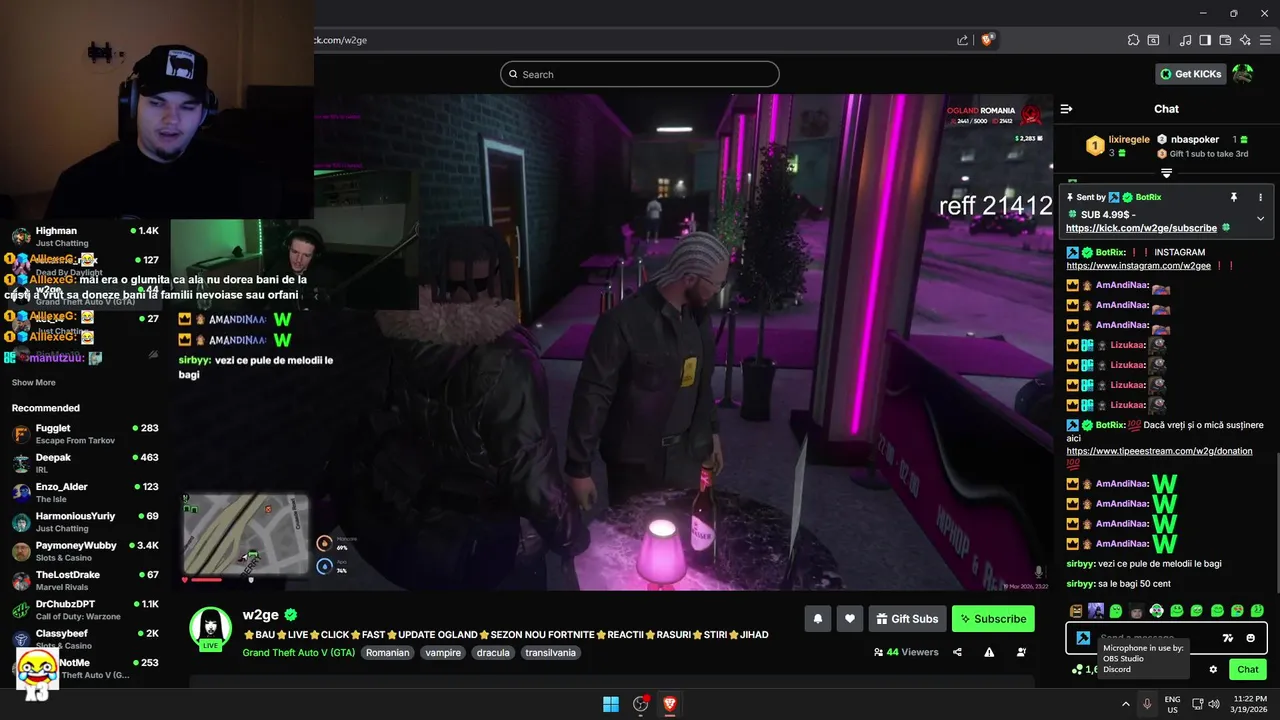This screenshot has height=720, width=1280.
Task: Open PaymoneyWubby channel in sidebar
Action: coord(85,551)
